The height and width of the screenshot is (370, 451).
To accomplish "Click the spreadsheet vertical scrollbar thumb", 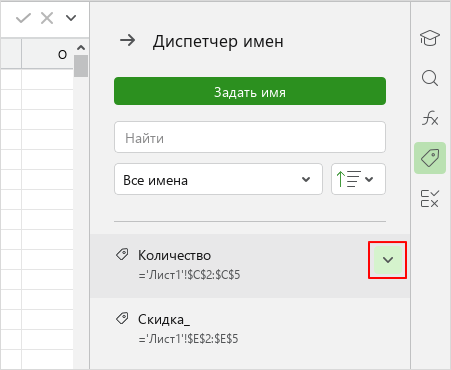I will click(x=81, y=66).
